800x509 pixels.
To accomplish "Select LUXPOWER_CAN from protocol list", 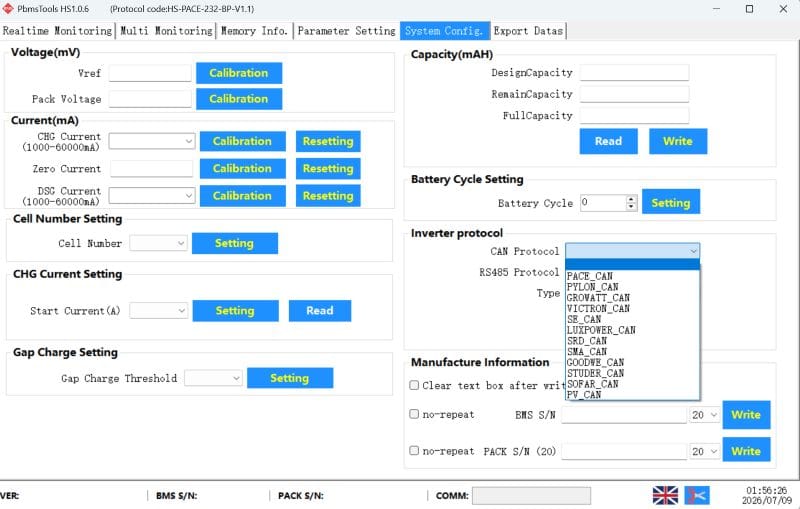I will [x=633, y=329].
